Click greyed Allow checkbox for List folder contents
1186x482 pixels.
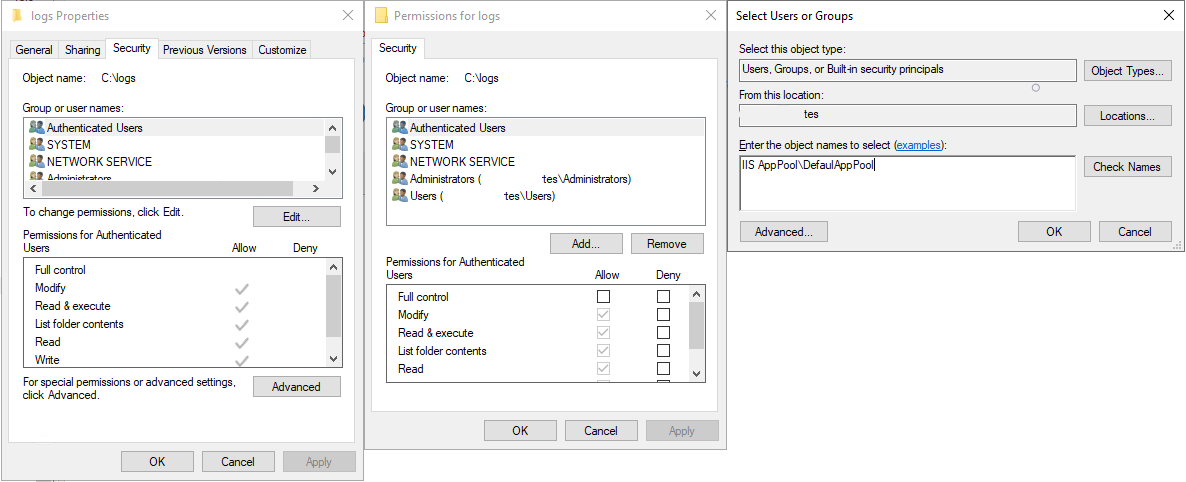(x=603, y=351)
